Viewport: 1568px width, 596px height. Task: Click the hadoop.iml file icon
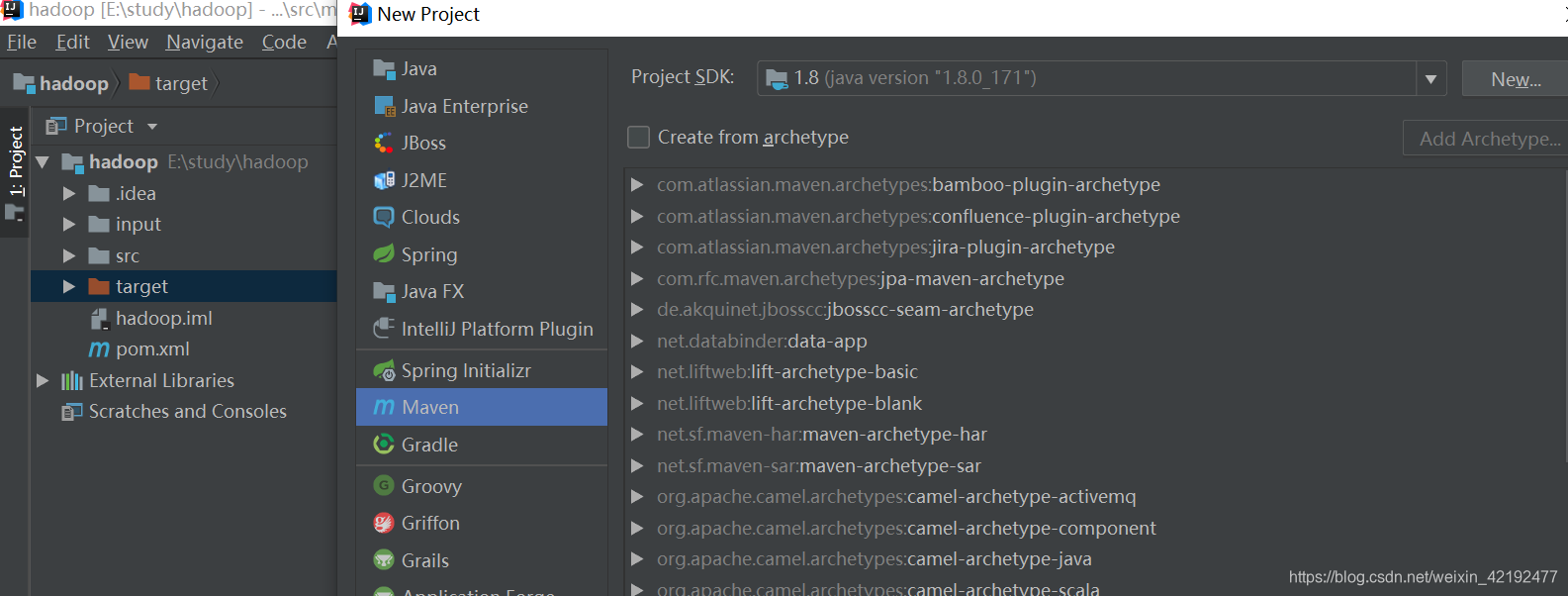click(x=99, y=318)
